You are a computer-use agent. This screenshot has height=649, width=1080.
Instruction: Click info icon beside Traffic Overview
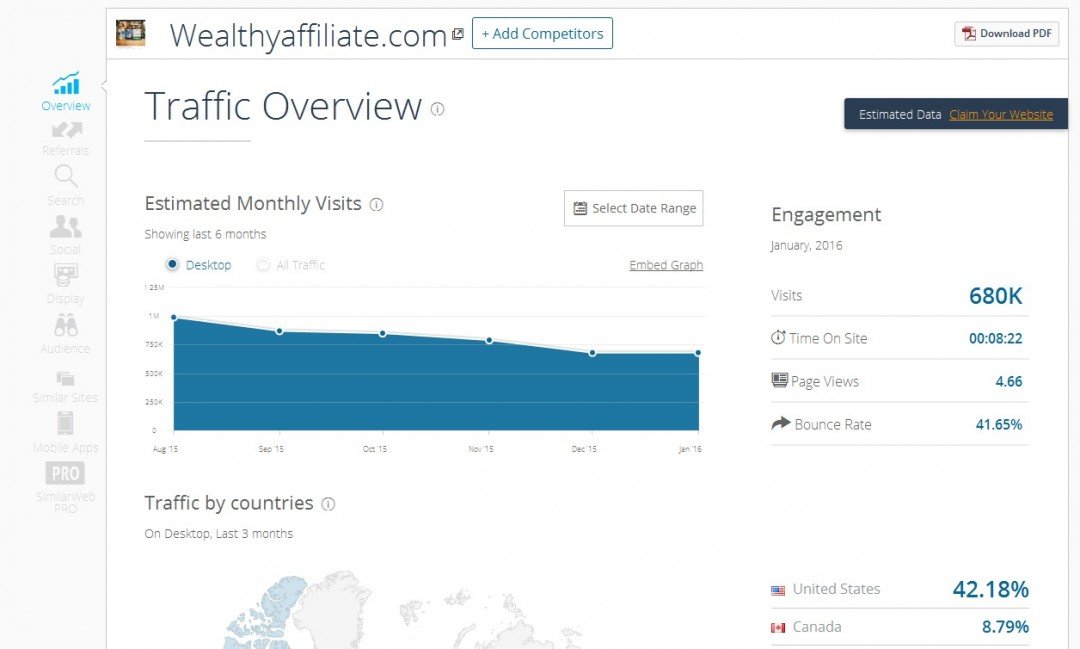pyautogui.click(x=437, y=109)
